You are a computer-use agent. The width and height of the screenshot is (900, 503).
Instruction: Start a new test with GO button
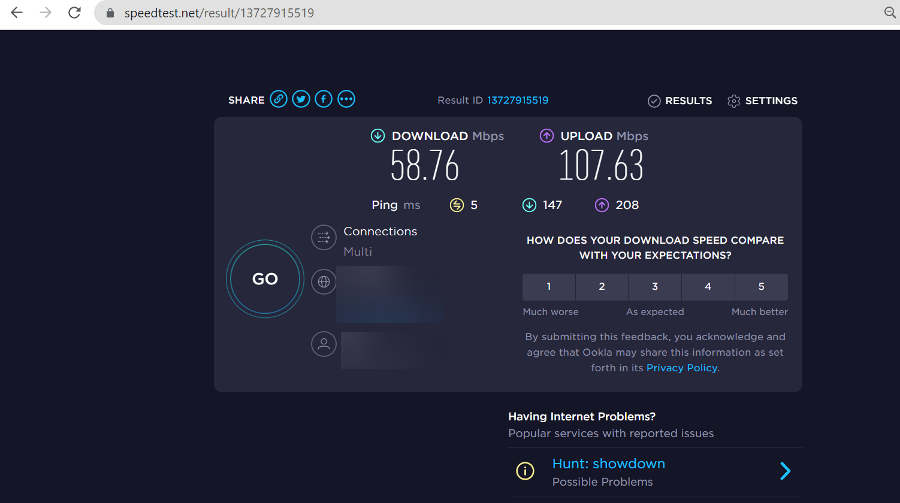point(265,278)
